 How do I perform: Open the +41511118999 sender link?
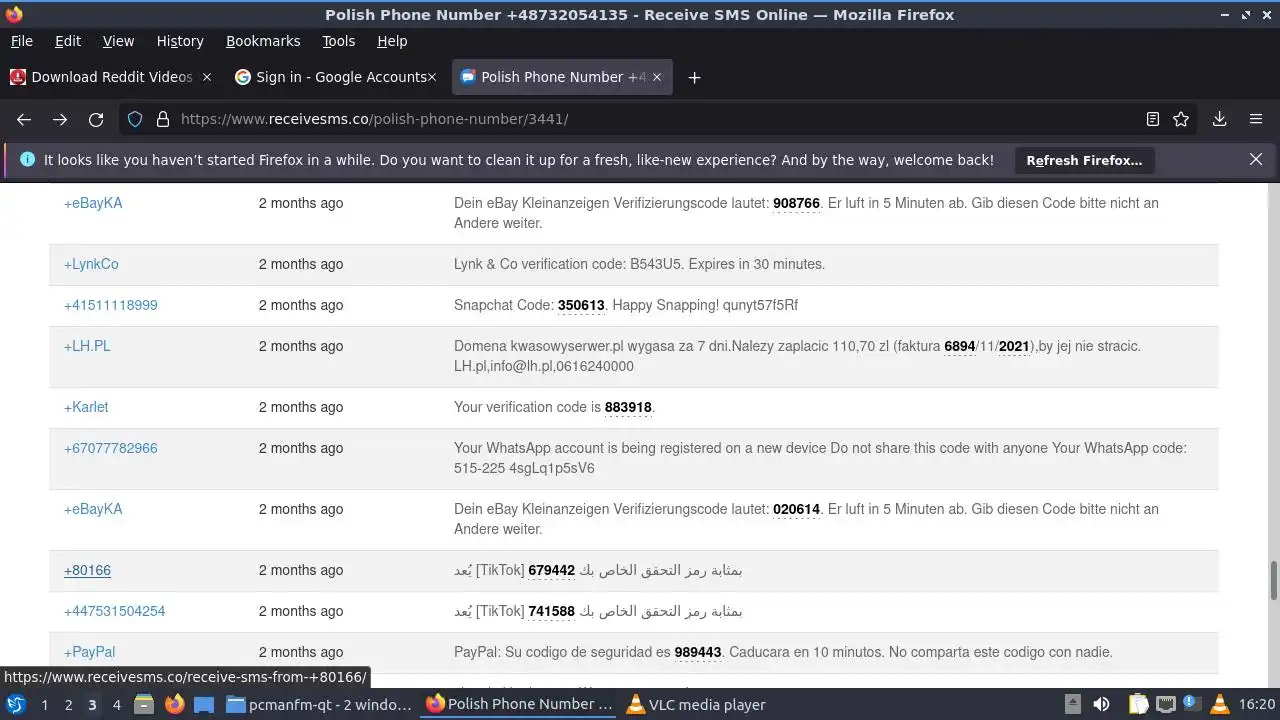click(110, 305)
